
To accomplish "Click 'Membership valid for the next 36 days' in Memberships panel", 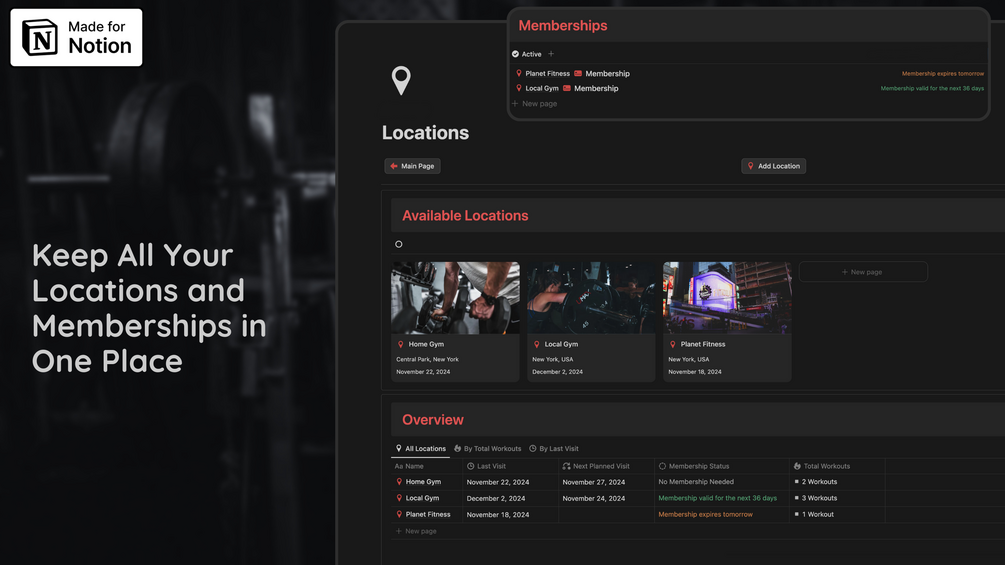I will [932, 88].
